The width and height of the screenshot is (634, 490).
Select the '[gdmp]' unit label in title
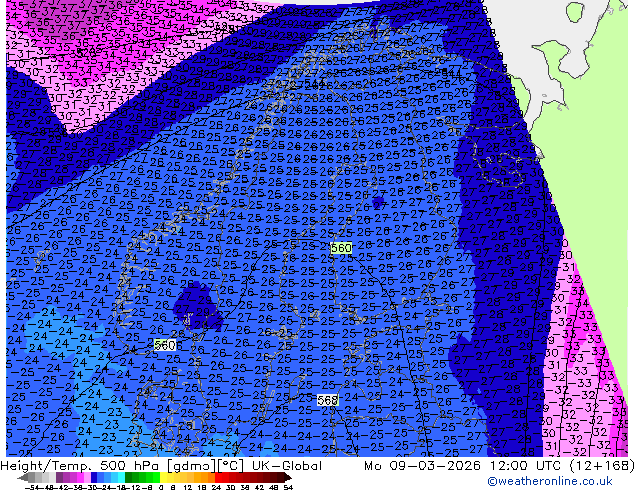(x=189, y=466)
